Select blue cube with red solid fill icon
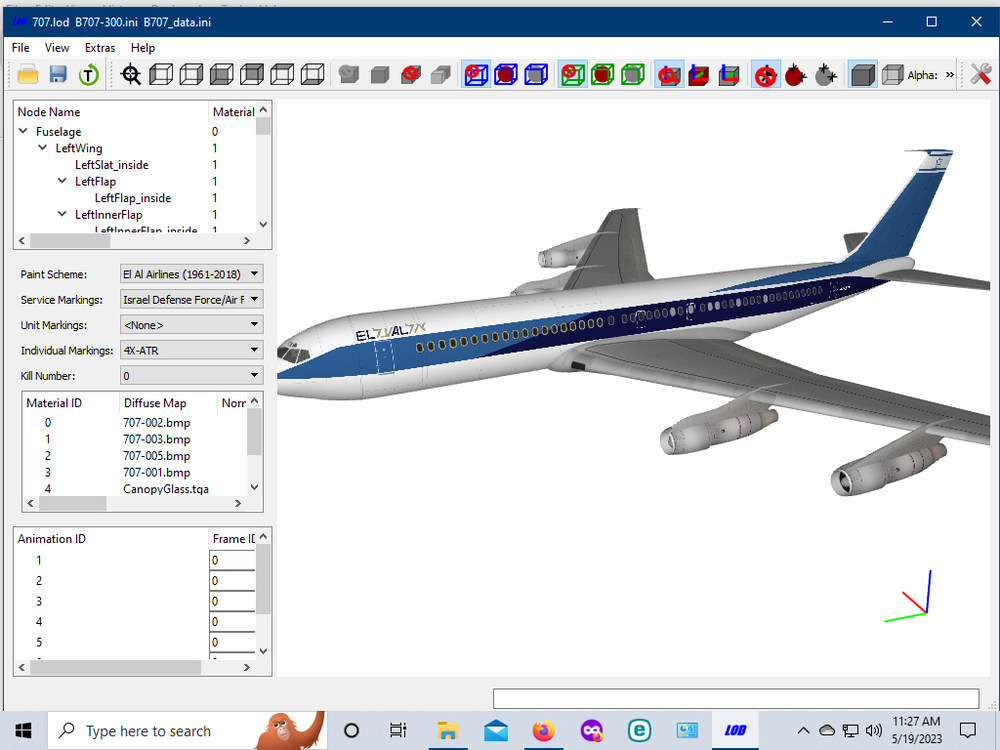Screen dimensions: 1000x750 [x=506, y=75]
